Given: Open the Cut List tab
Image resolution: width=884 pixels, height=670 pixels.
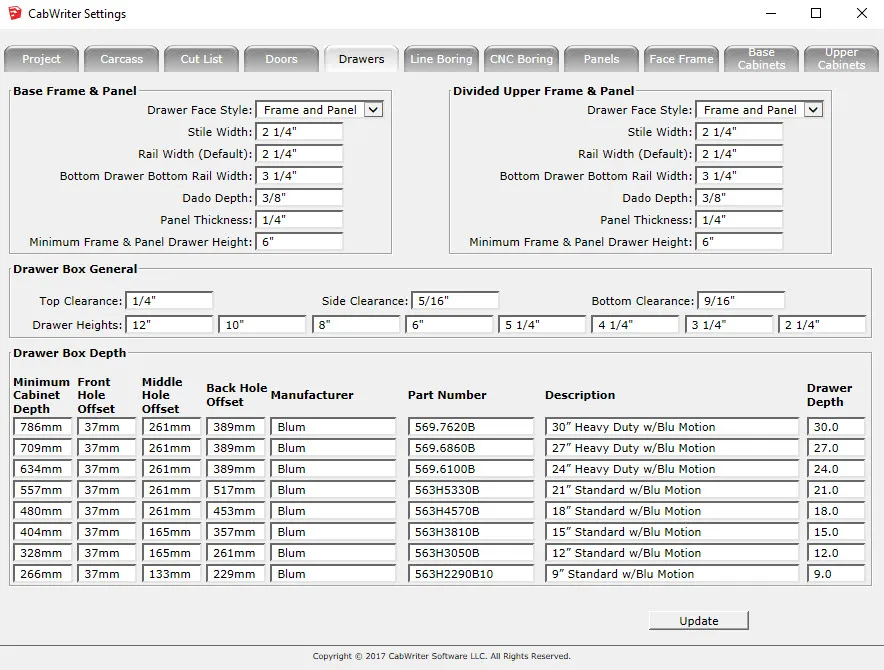Looking at the screenshot, I should [x=201, y=59].
